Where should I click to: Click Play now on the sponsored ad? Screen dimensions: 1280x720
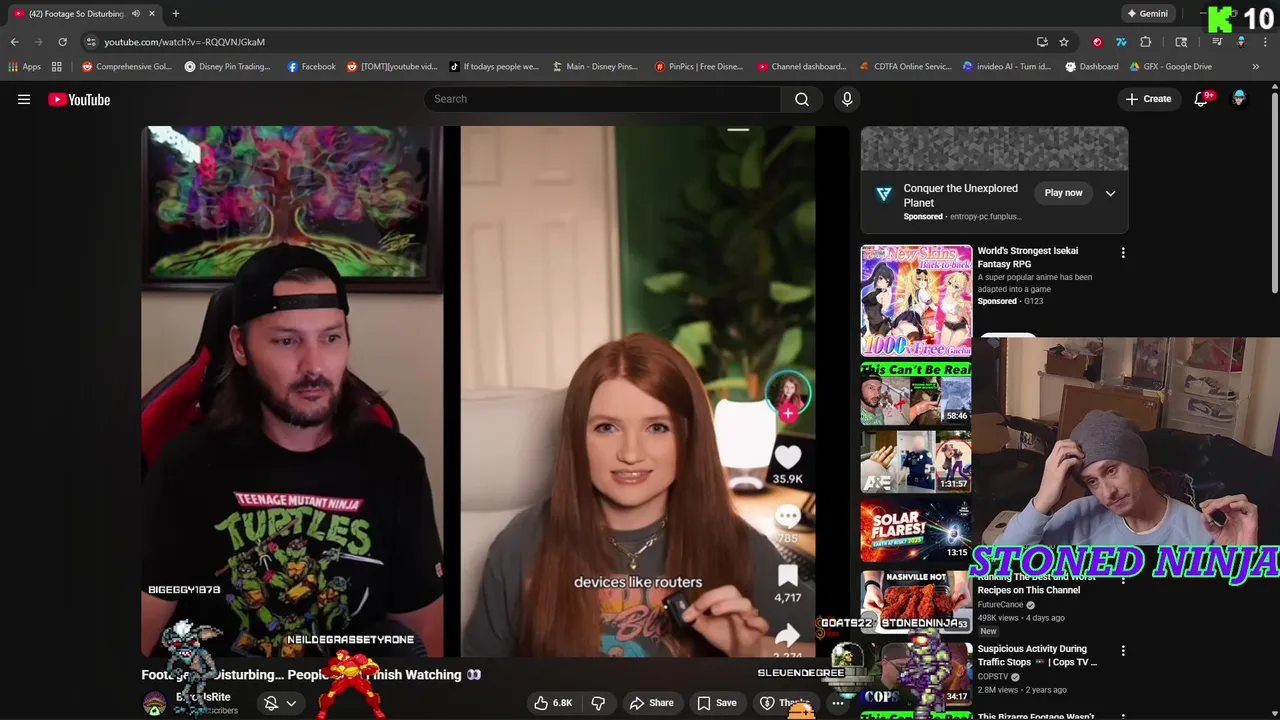pos(1063,193)
